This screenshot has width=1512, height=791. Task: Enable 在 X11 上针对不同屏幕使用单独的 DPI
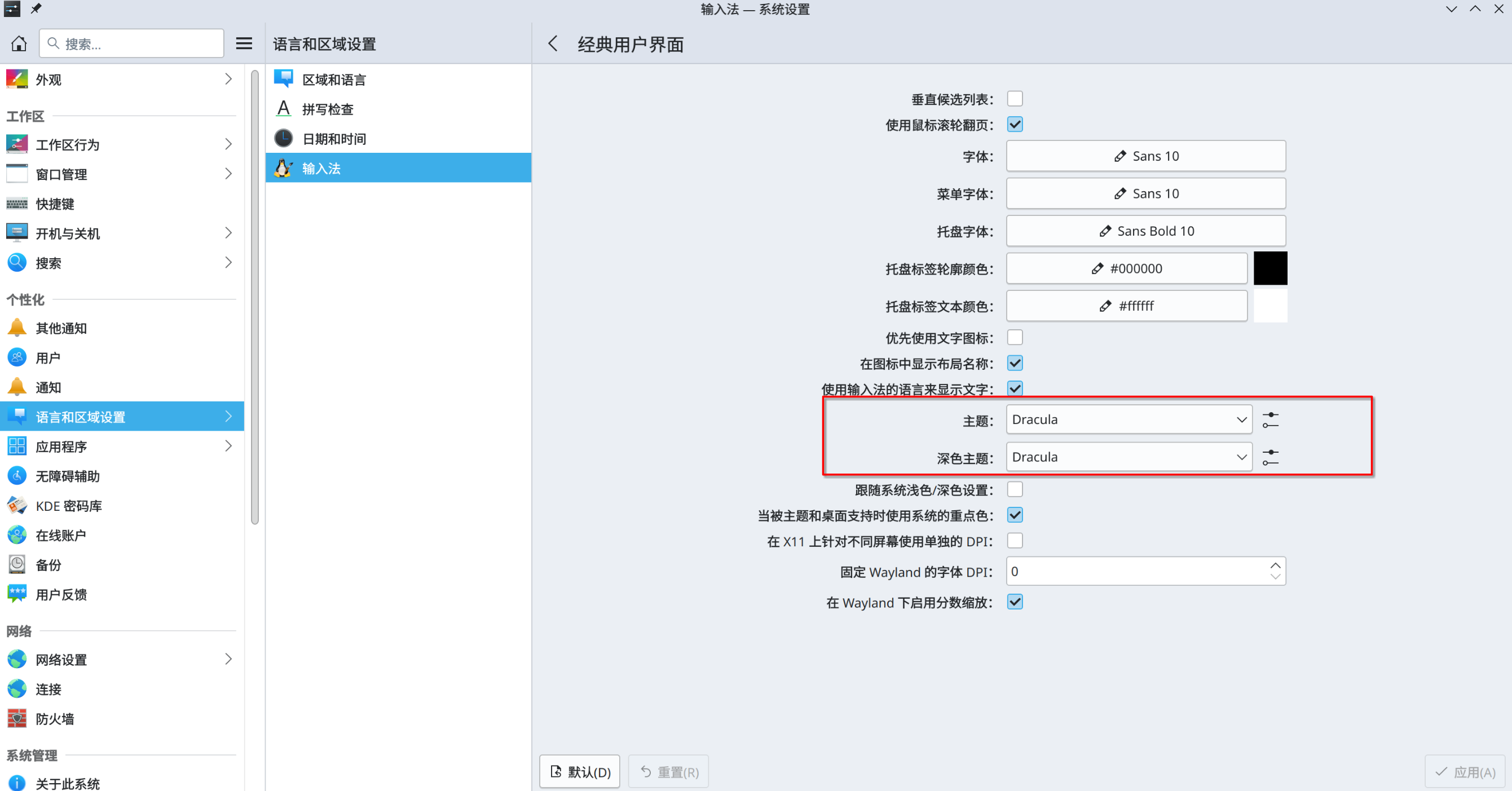[x=1015, y=541]
